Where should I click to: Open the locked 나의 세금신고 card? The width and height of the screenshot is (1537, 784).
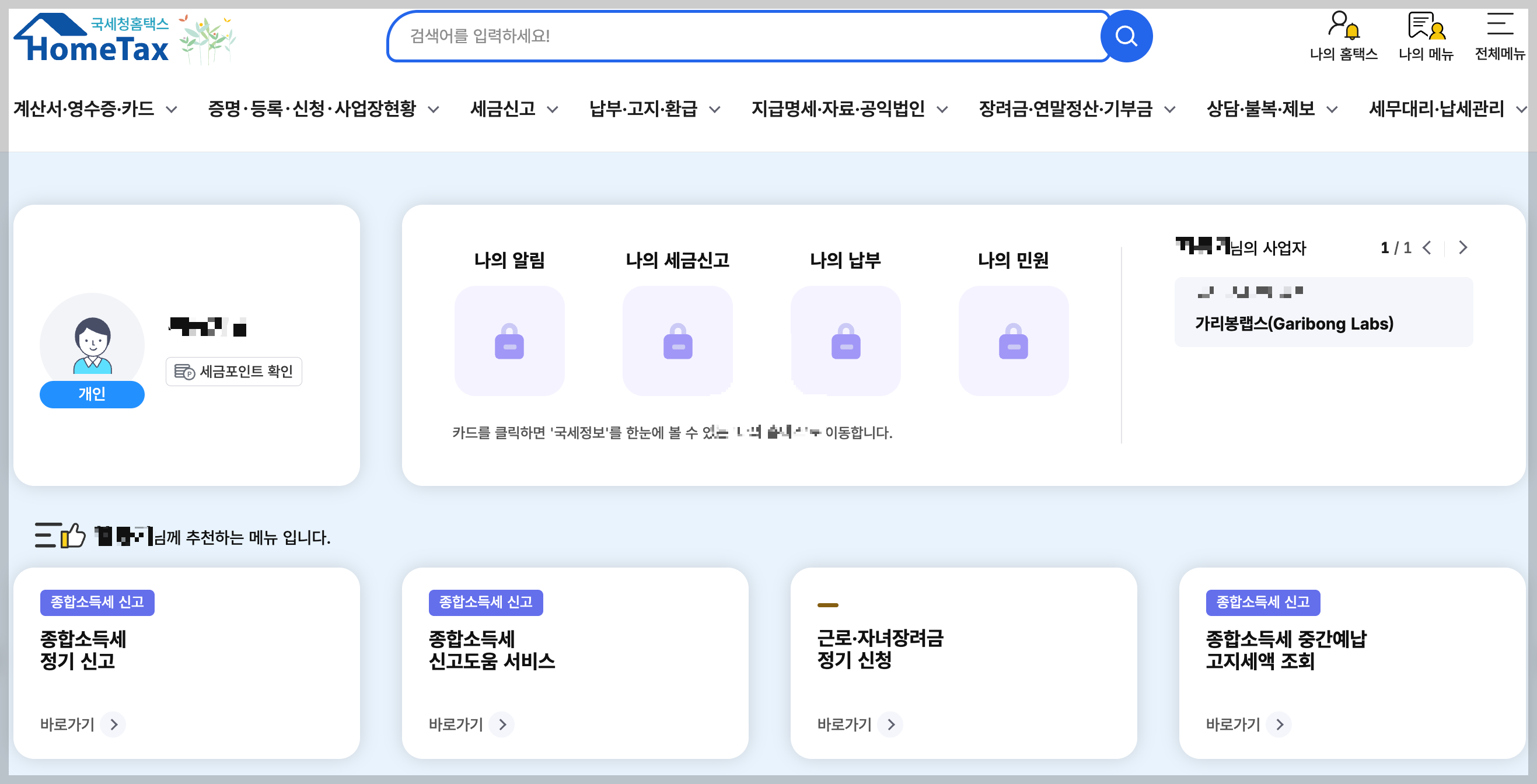[x=677, y=341]
